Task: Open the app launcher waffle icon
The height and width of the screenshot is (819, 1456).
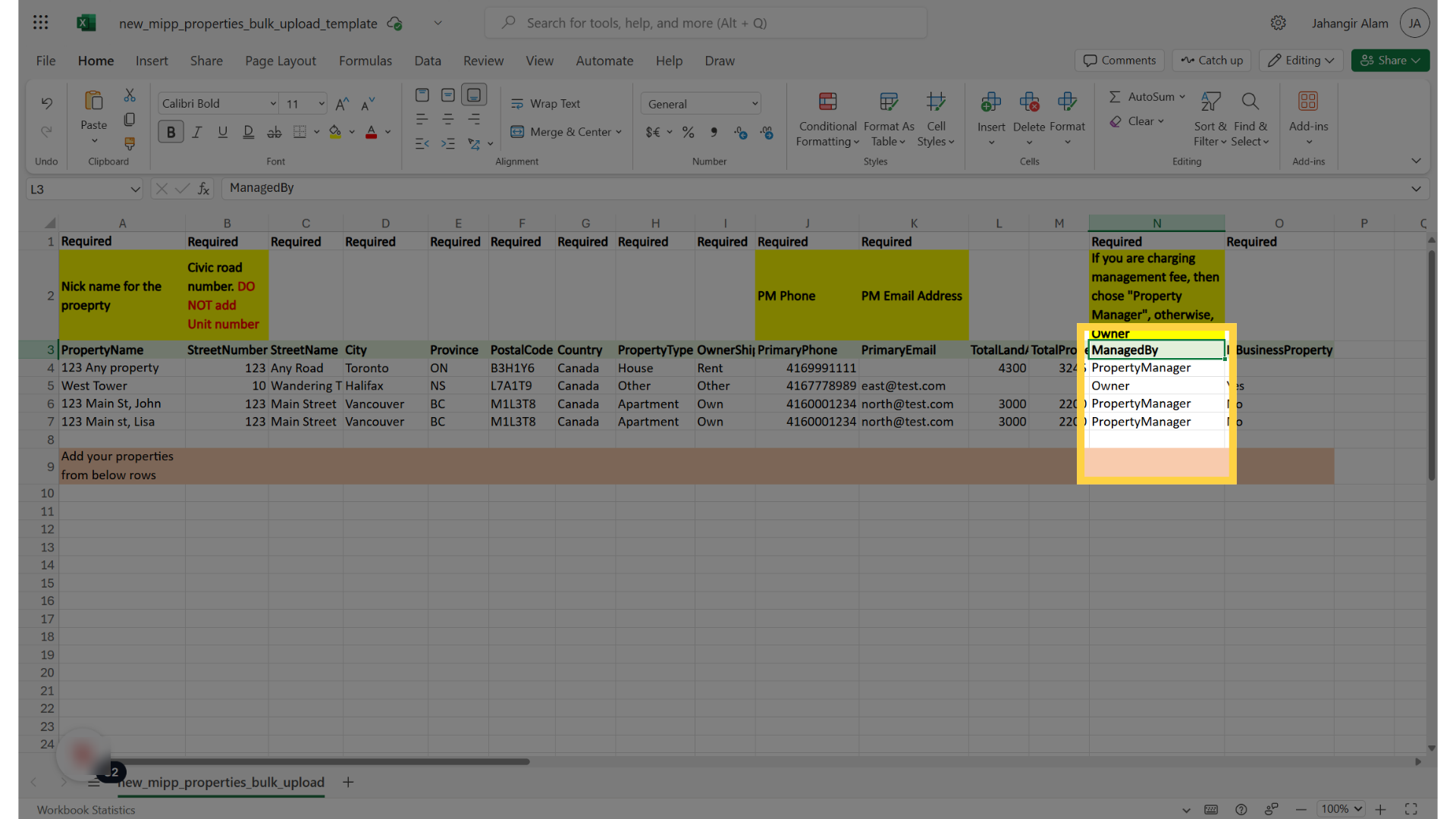Action: click(x=41, y=23)
